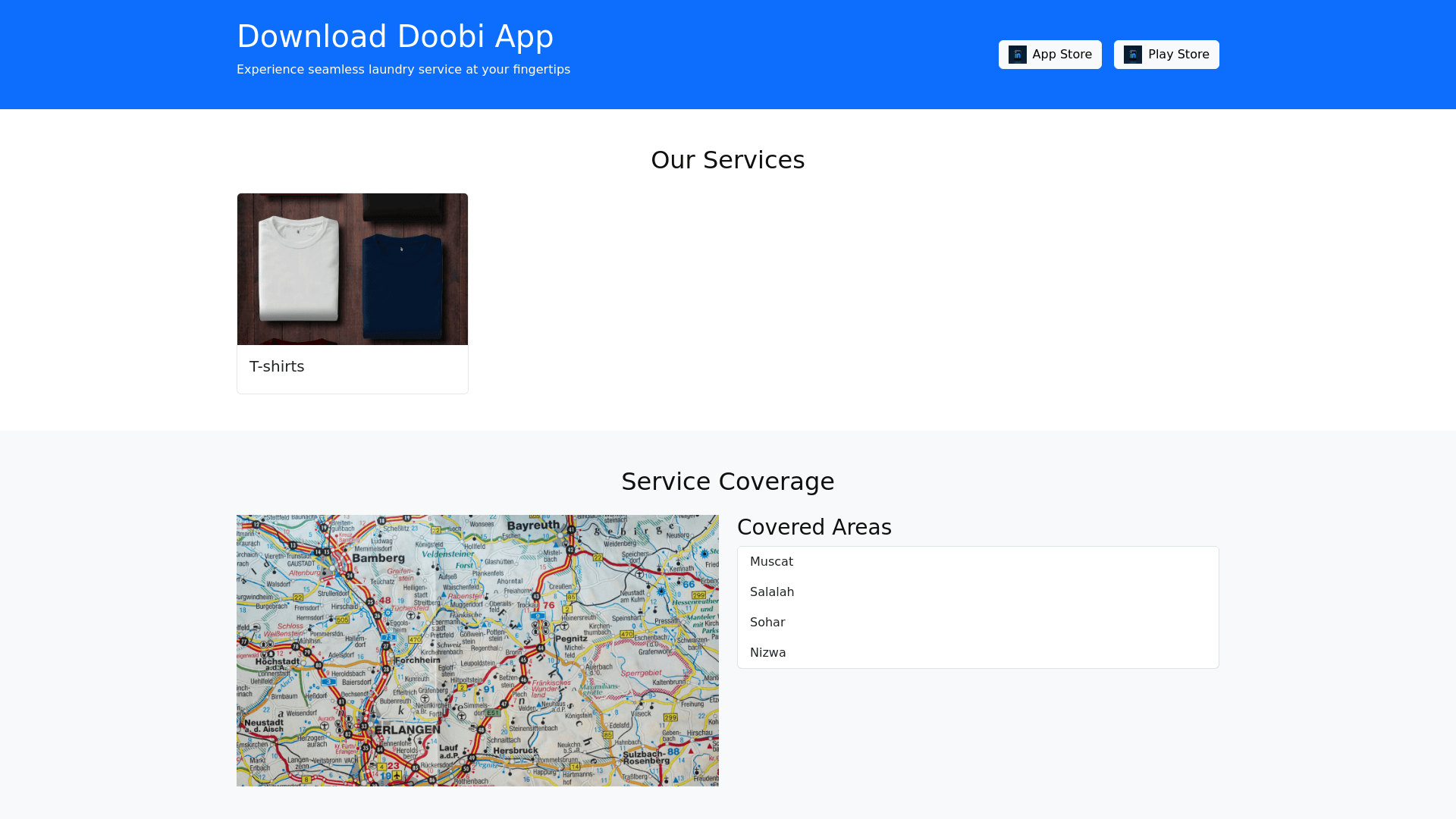This screenshot has height=819, width=1456.
Task: Click the App Store button icon
Action: click(x=1017, y=55)
